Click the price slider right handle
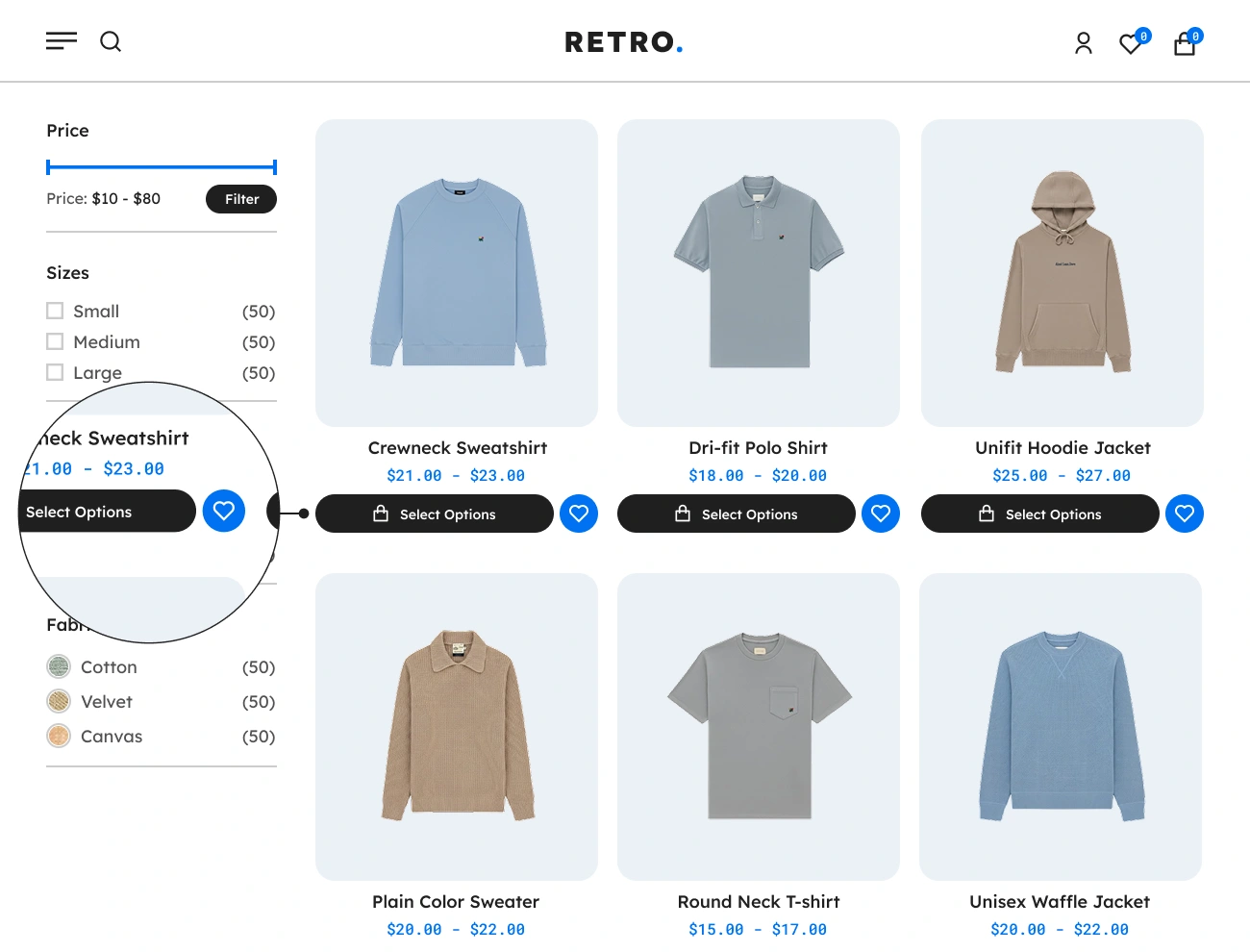The width and height of the screenshot is (1250, 952). pyautogui.click(x=275, y=167)
